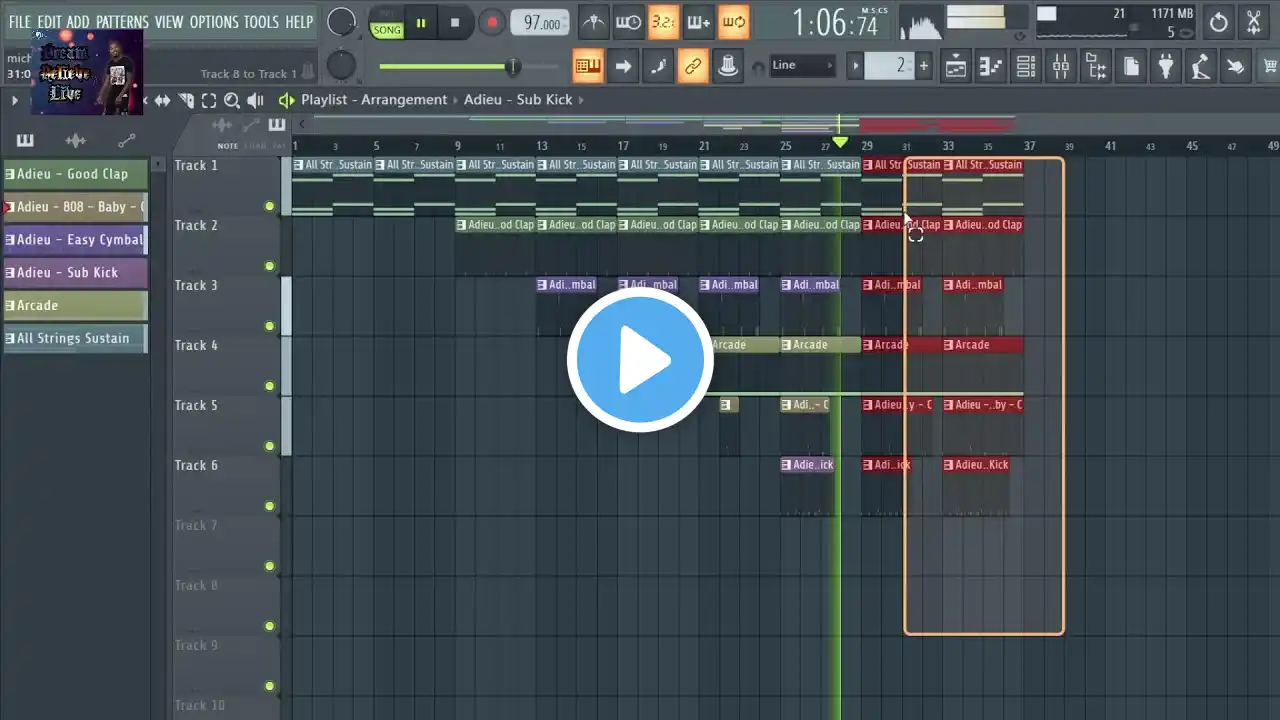Image resolution: width=1280 pixels, height=720 pixels.
Task: Click the 97.000 tempo field
Action: click(540, 23)
